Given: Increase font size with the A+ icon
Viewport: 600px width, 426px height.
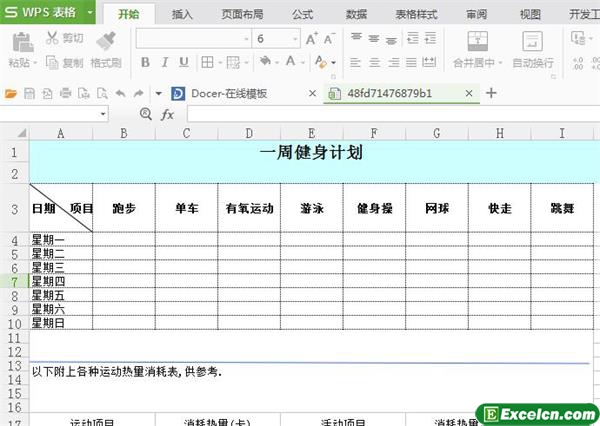Looking at the screenshot, I should coord(312,38).
